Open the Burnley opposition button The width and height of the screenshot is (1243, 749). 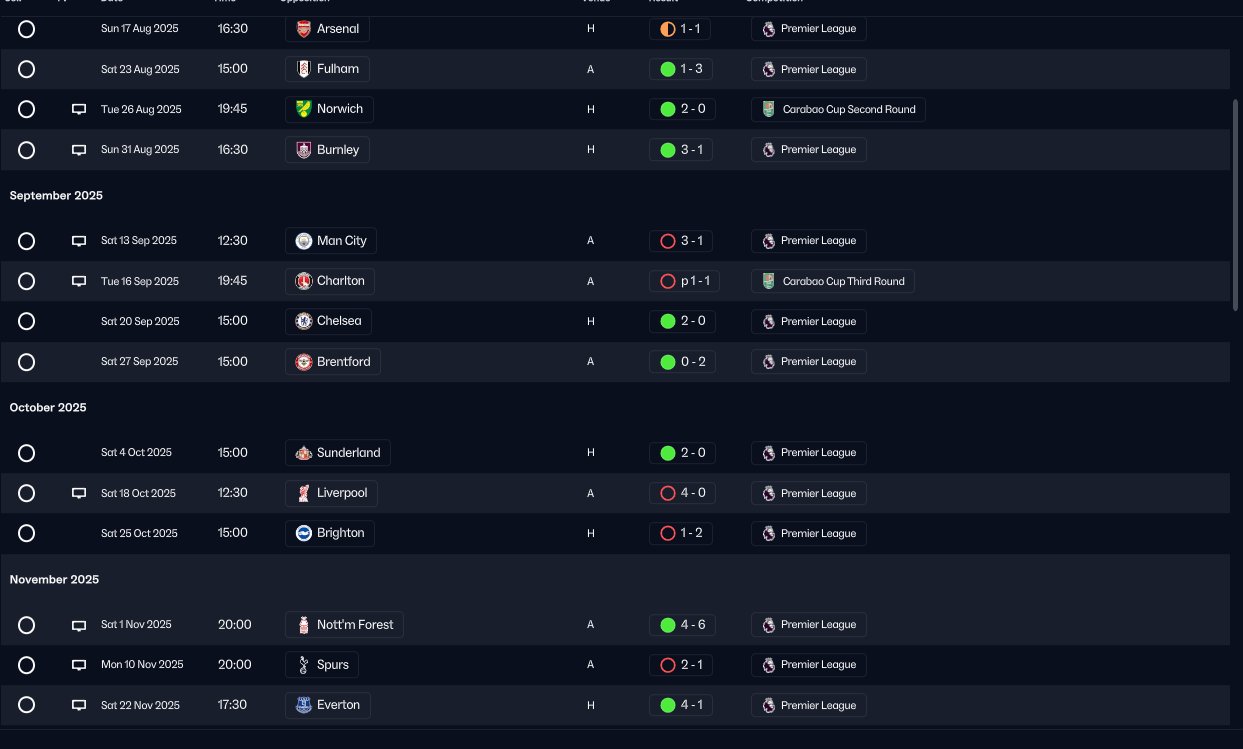tap(327, 150)
